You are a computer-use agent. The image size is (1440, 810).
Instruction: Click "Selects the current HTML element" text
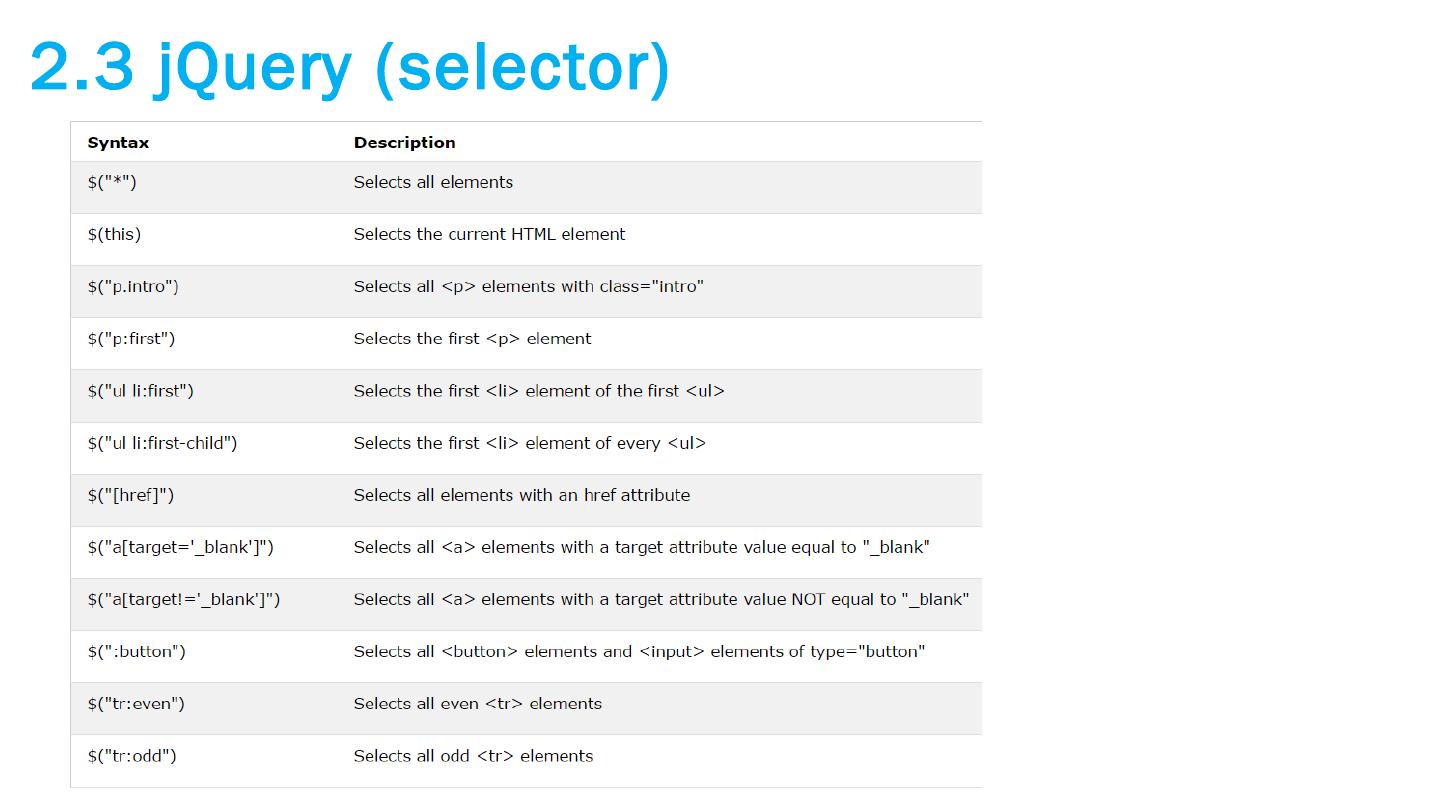(x=489, y=234)
